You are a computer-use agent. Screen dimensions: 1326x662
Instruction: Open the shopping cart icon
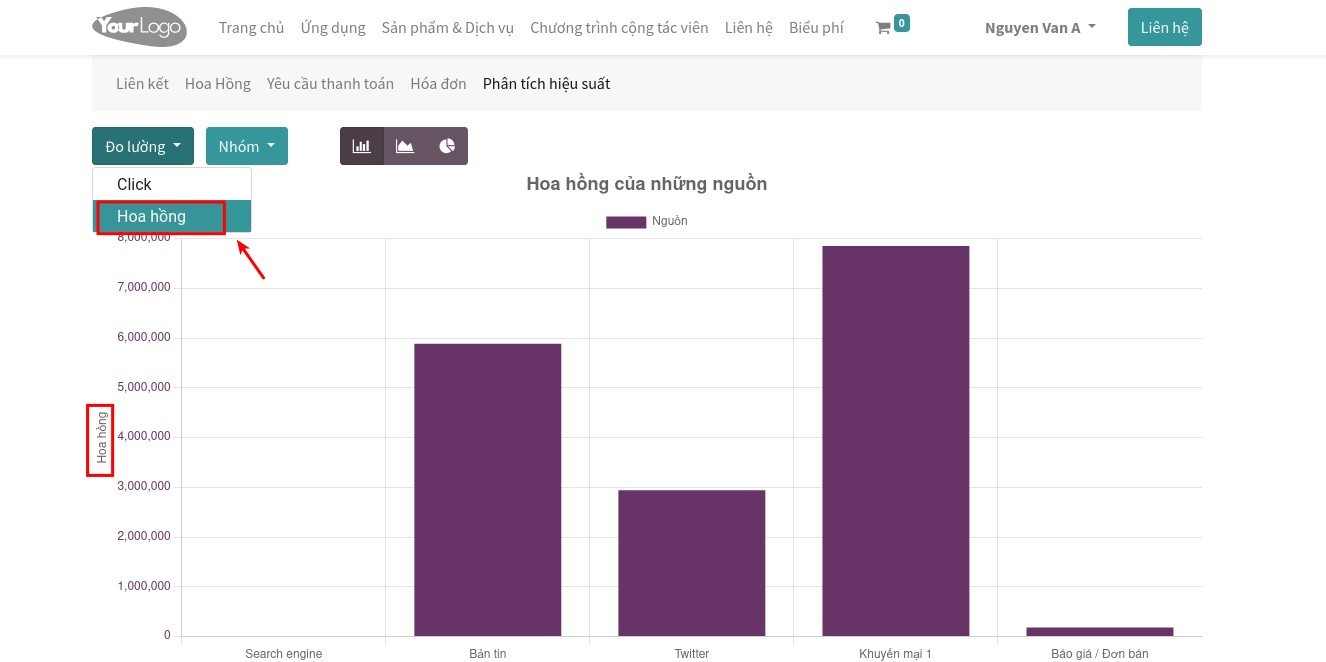coord(883,28)
